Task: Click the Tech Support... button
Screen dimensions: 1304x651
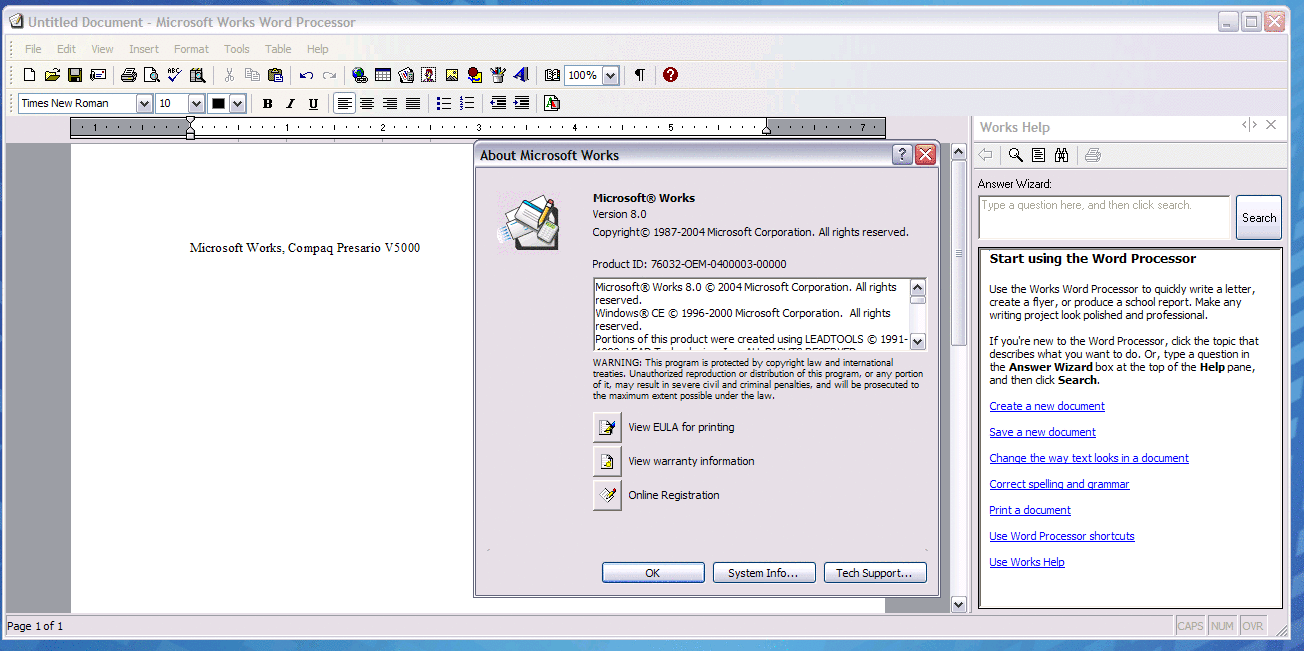Action: (874, 573)
